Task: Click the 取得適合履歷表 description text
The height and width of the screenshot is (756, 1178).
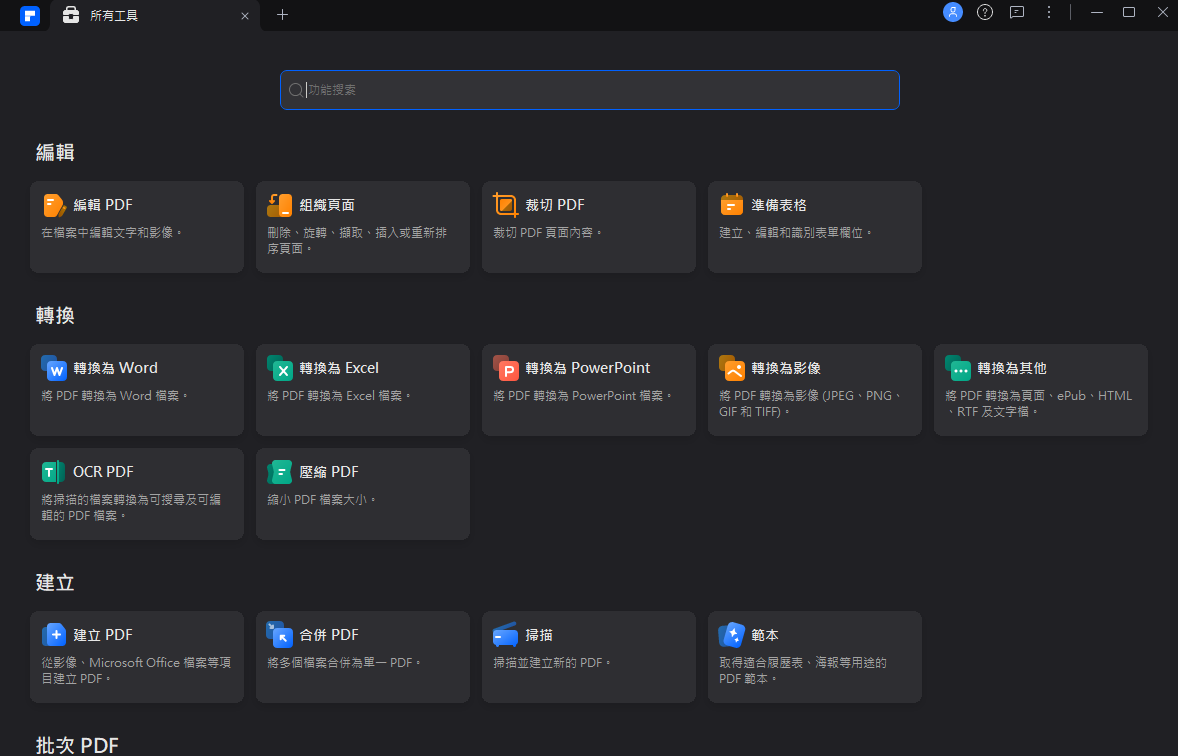Action: pos(803,670)
